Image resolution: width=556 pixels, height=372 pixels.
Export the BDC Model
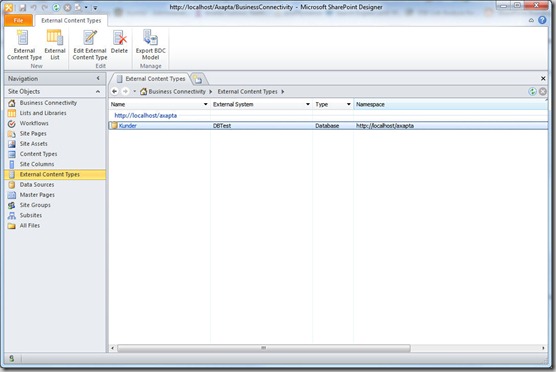(x=150, y=45)
